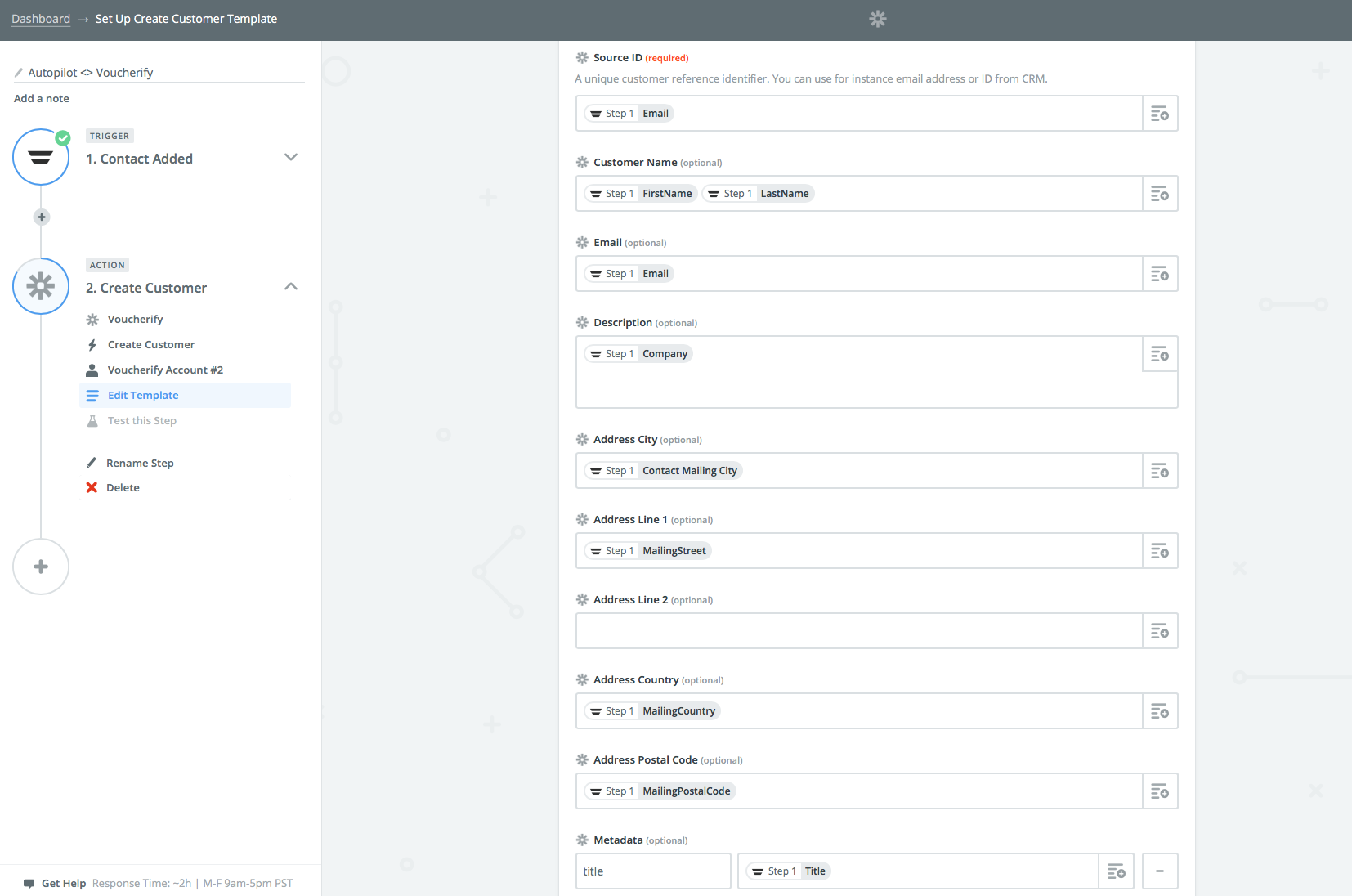Select FirstName token in Customer Name
1352x896 pixels.
(641, 194)
